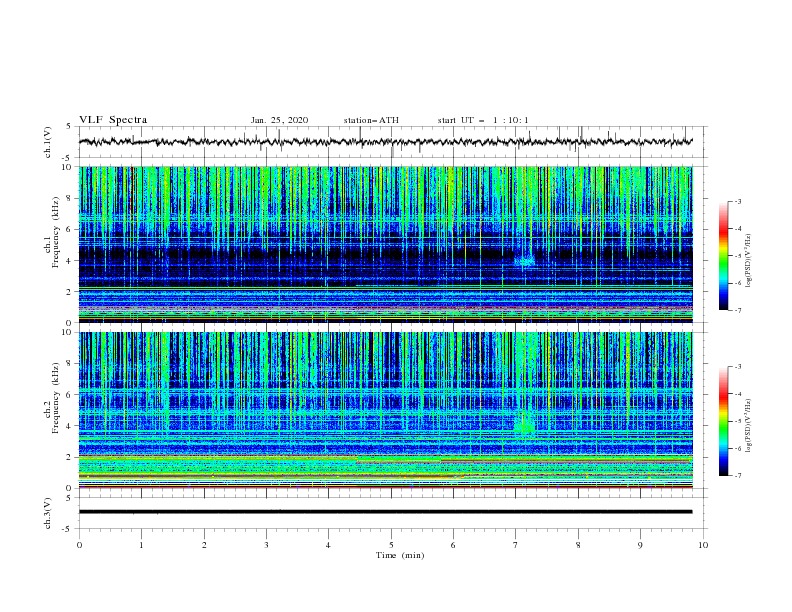Click the "station=ATH" header label
The height and width of the screenshot is (612, 792).
point(371,120)
